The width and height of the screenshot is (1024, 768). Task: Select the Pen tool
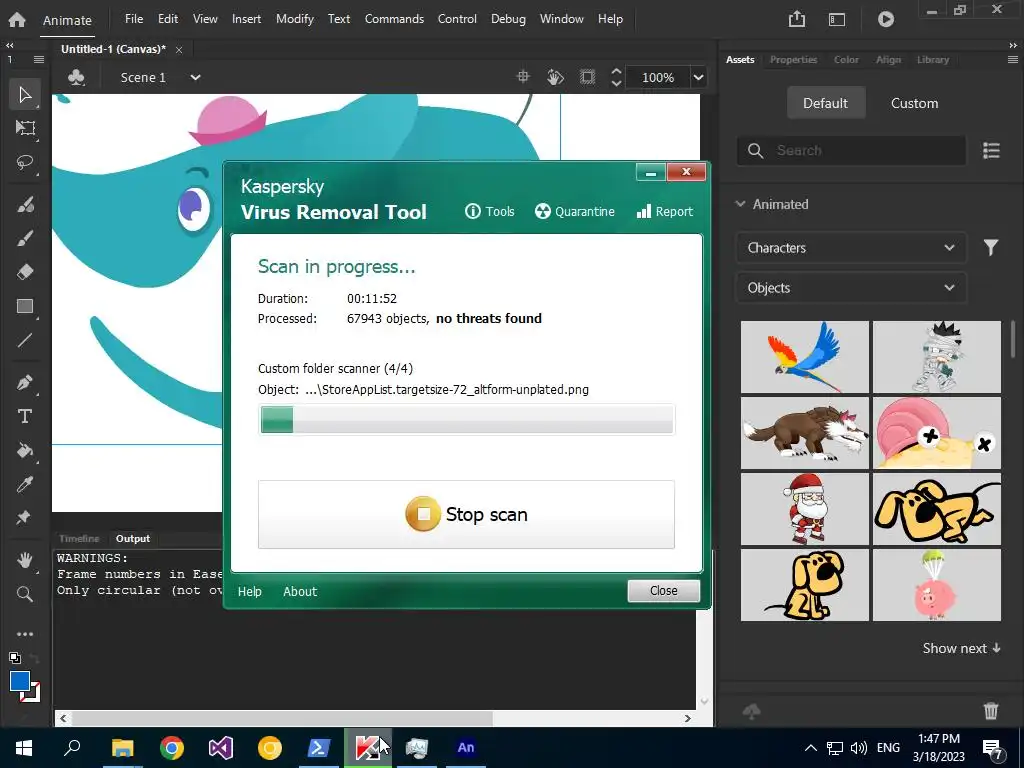[x=25, y=382]
